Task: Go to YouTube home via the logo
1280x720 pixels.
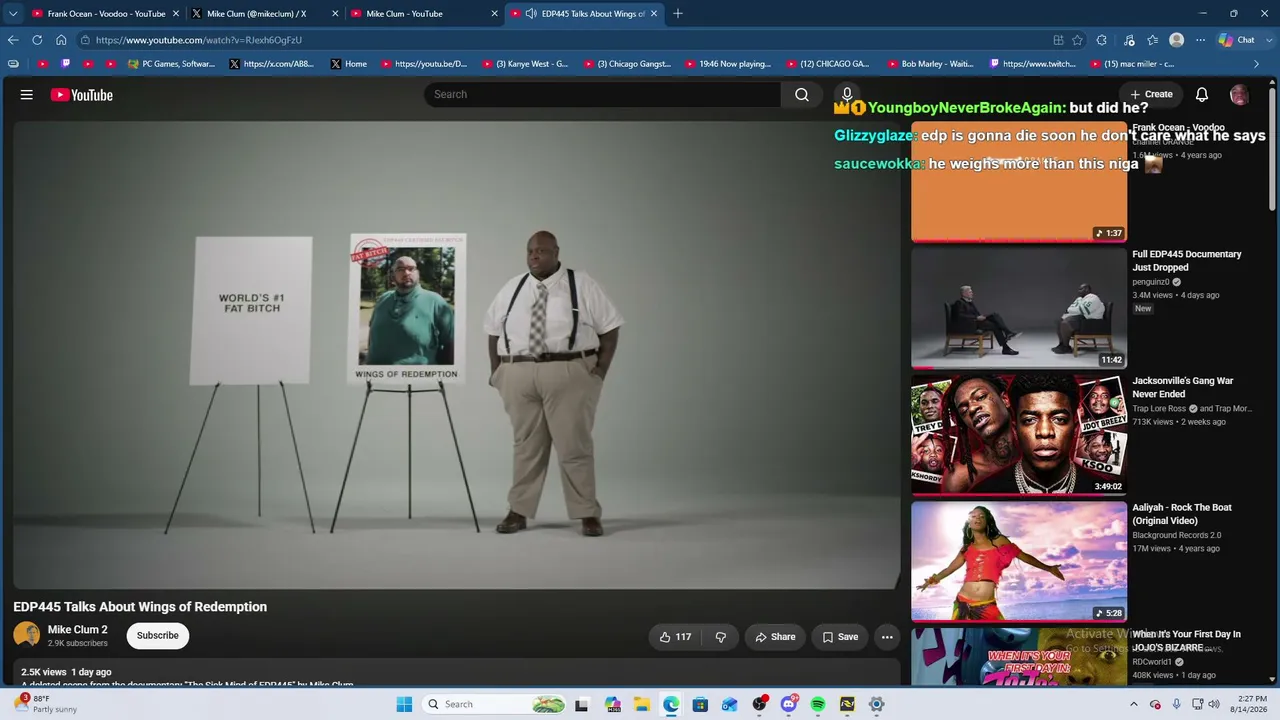Action: point(82,95)
